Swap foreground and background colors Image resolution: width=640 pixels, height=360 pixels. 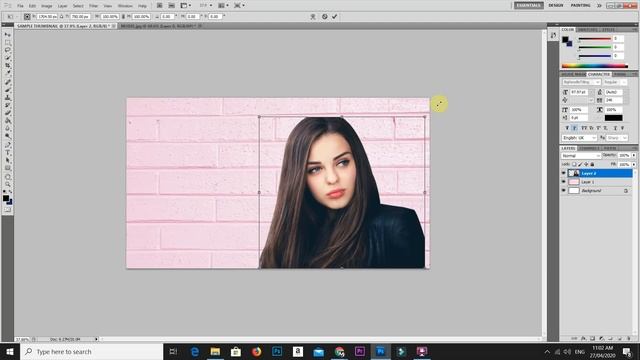(10, 191)
